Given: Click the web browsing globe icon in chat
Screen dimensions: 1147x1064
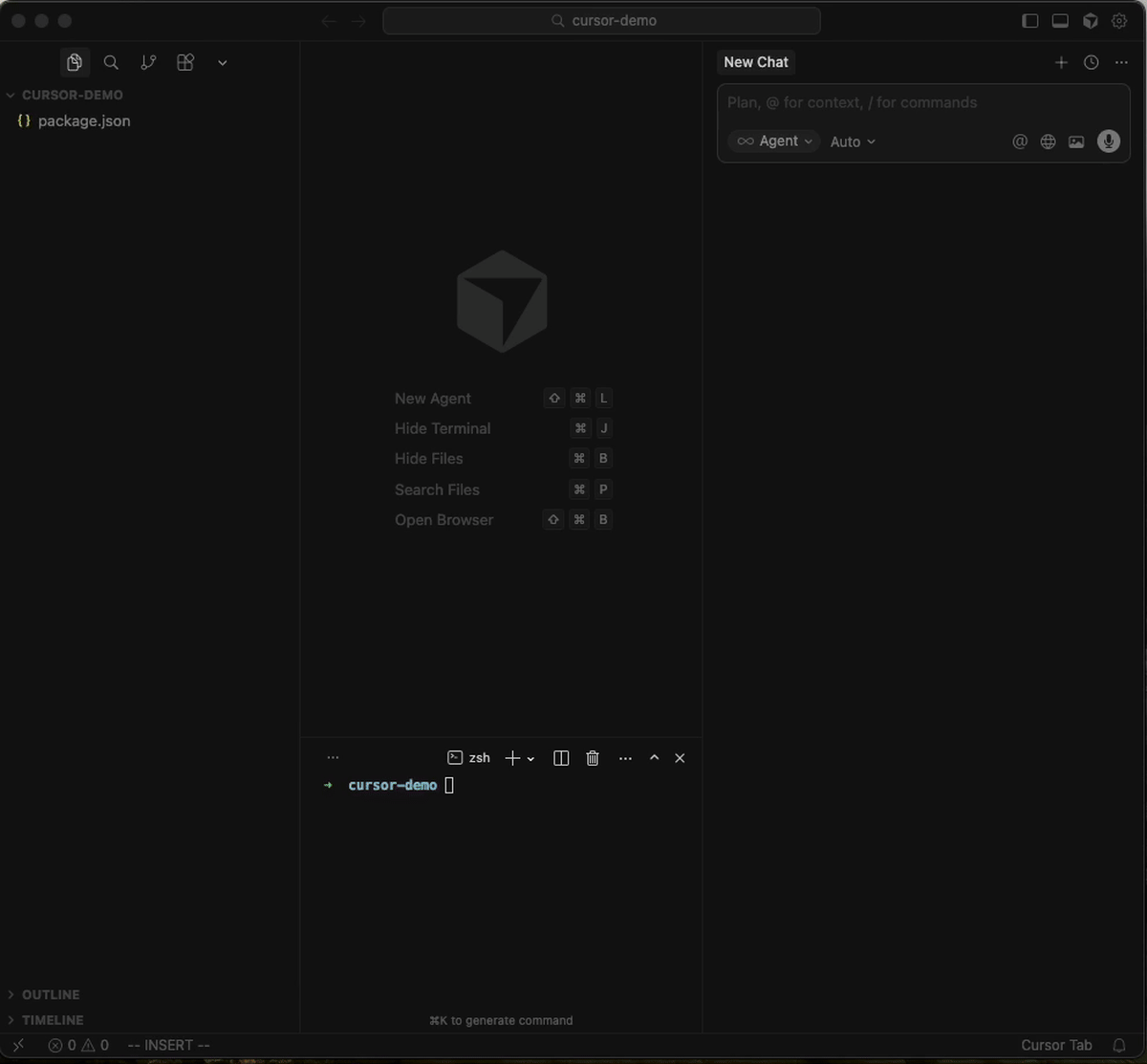Looking at the screenshot, I should pos(1048,141).
